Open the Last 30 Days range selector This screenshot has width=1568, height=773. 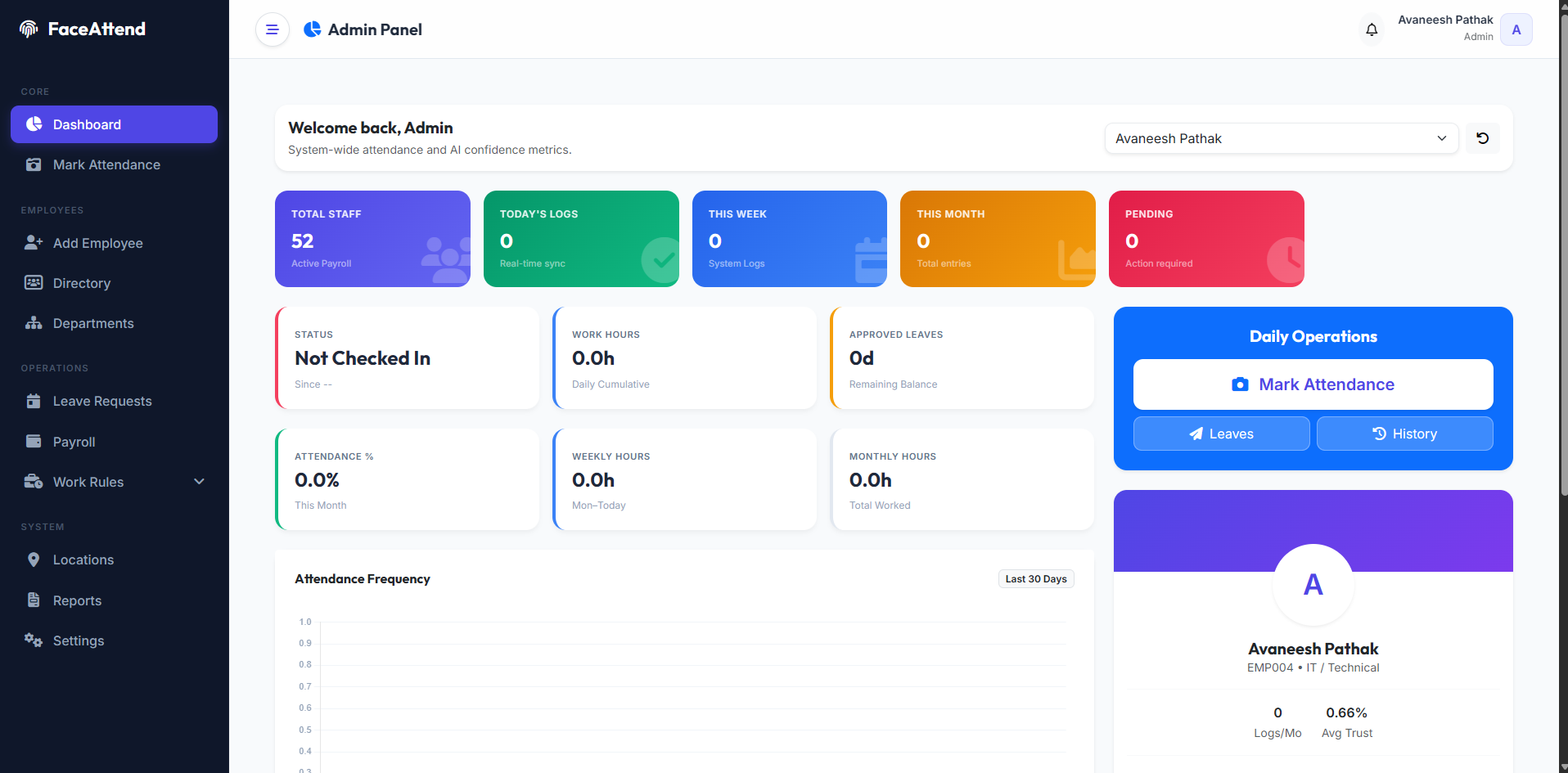point(1036,578)
